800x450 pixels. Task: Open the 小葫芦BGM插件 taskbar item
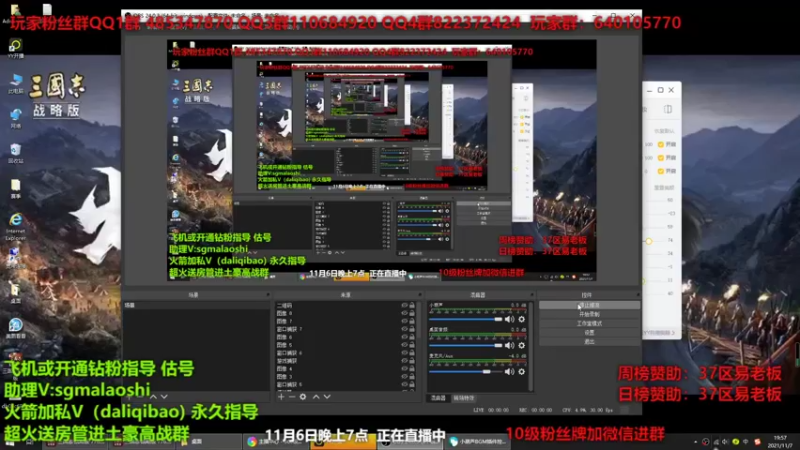(x=478, y=441)
